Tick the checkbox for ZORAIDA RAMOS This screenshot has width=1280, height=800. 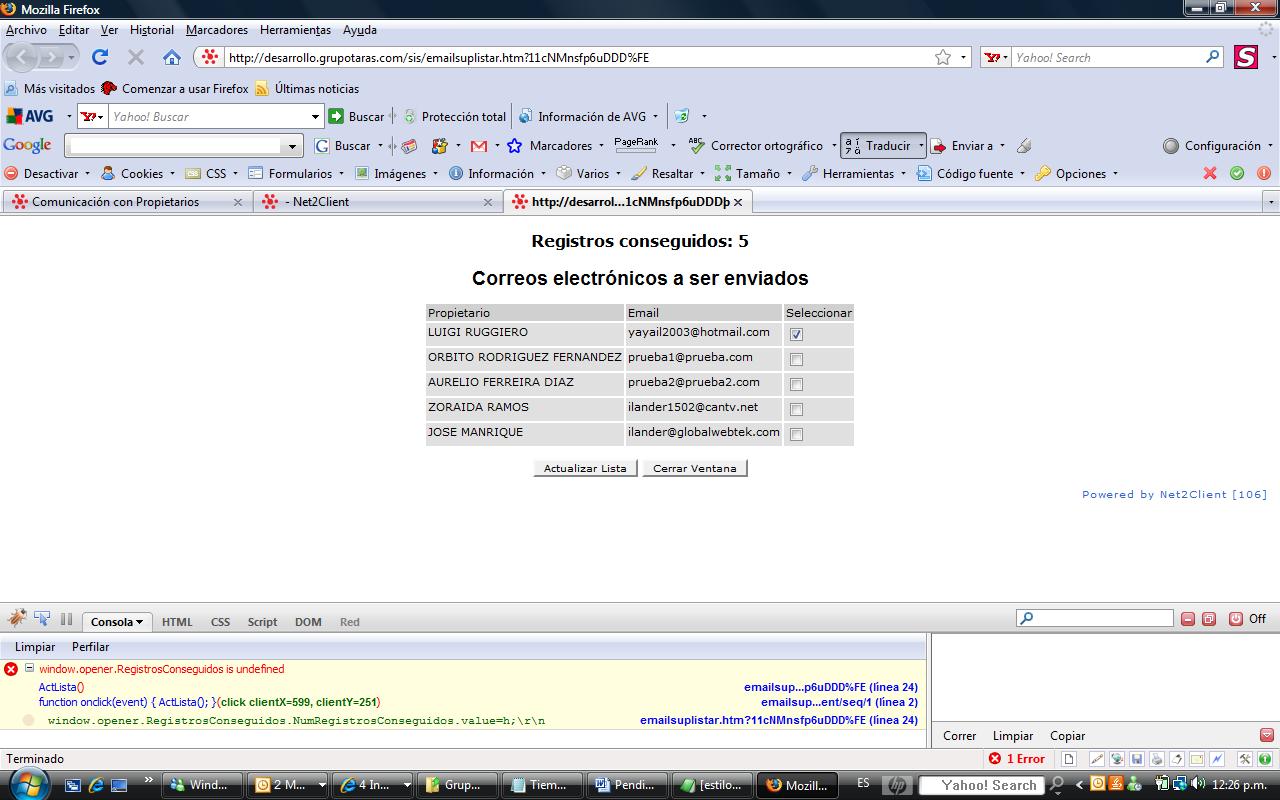796,410
